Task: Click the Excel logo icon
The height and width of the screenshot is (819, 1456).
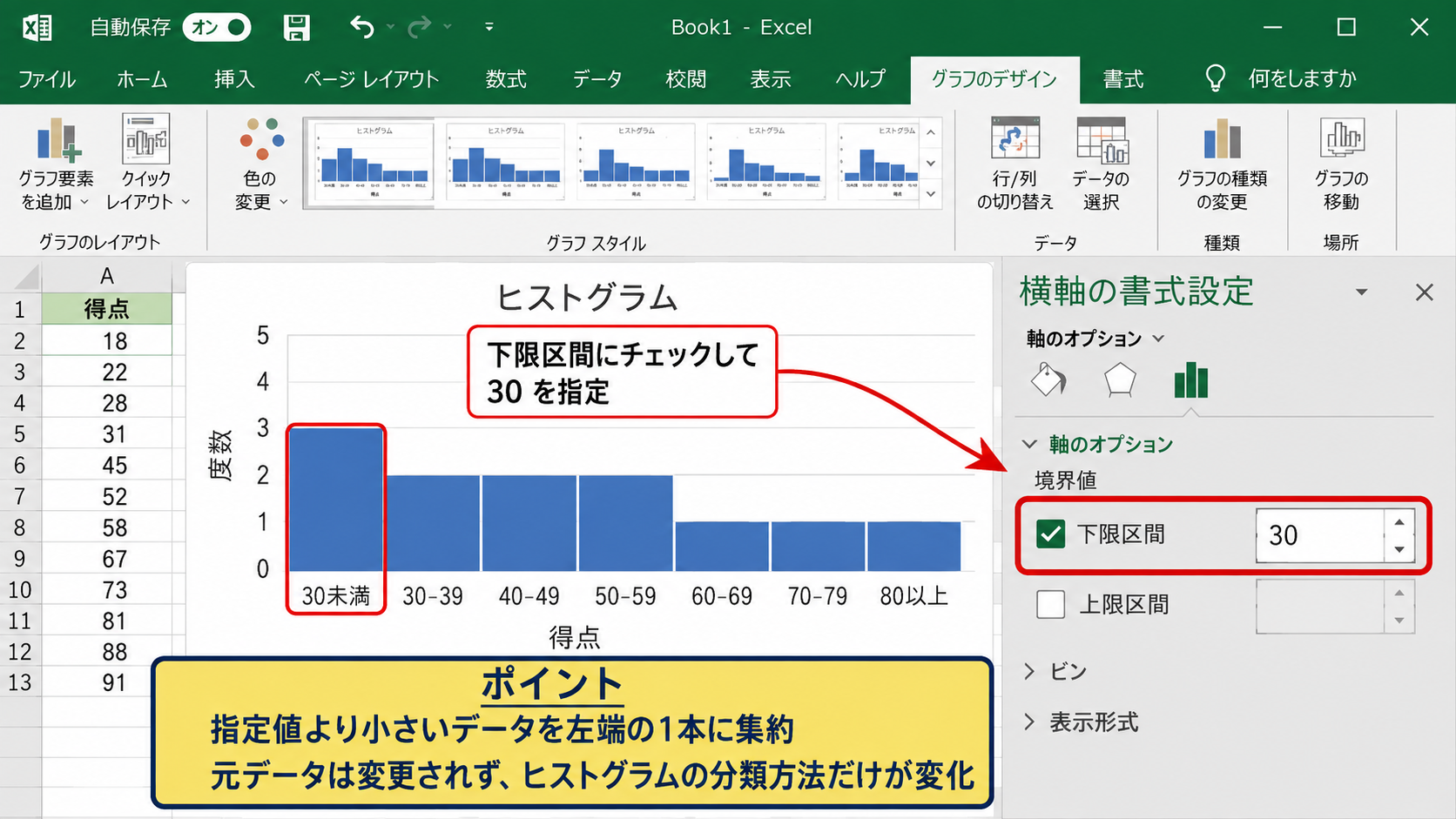Action: pyautogui.click(x=37, y=28)
